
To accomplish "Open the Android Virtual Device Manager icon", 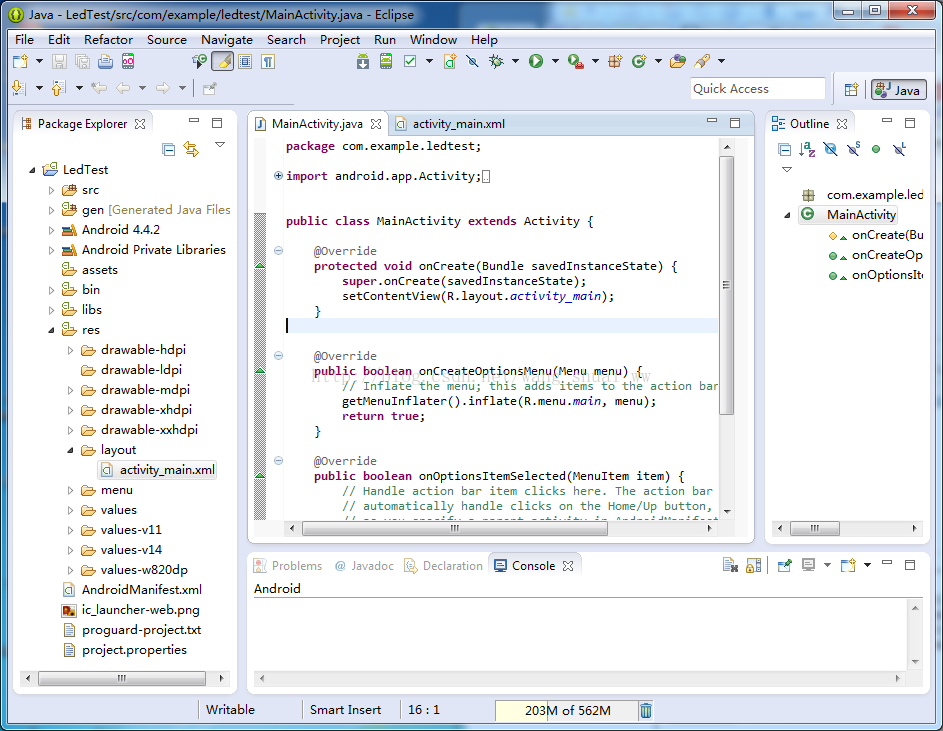I will coord(386,61).
